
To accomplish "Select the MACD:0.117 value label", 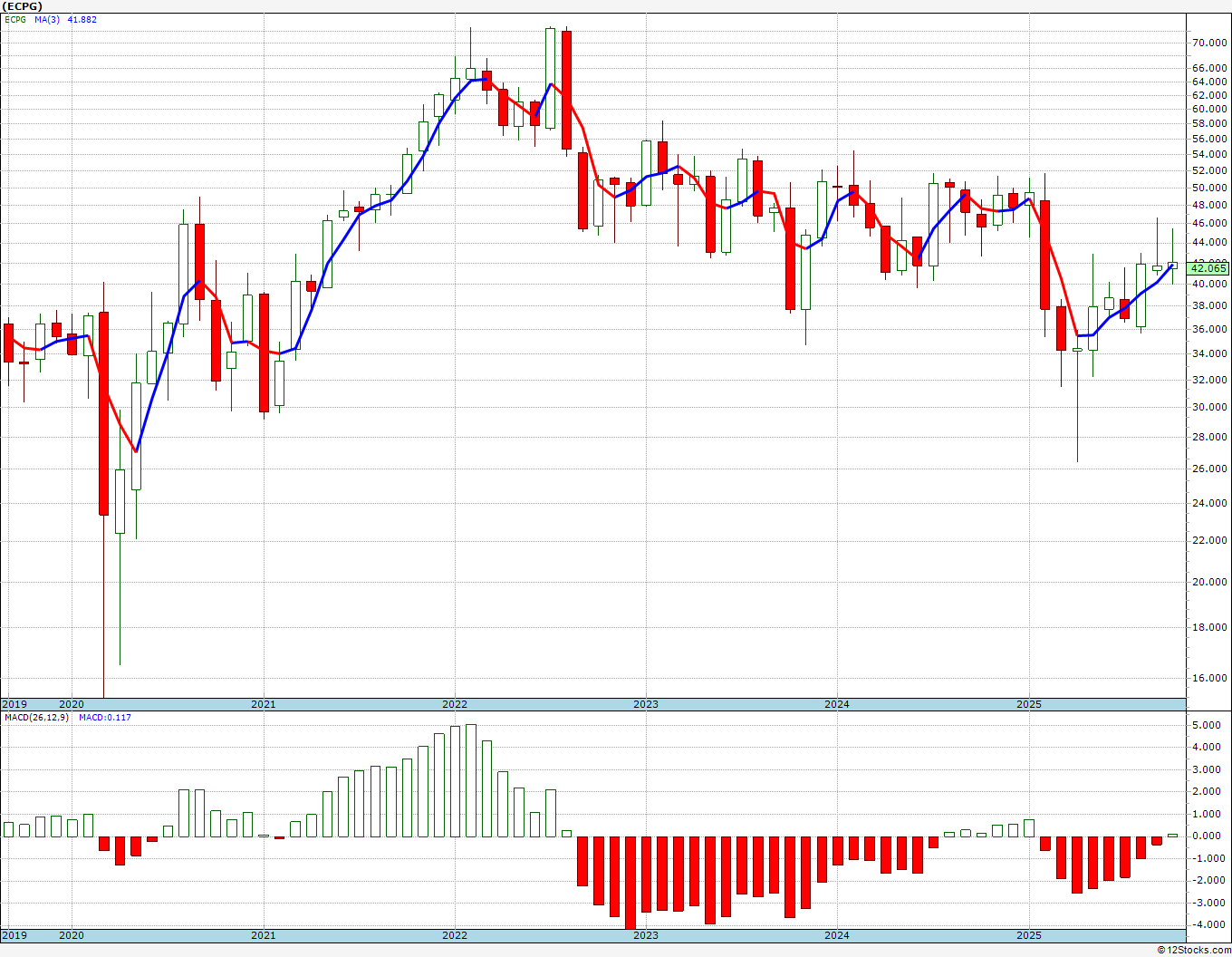I will click(x=104, y=718).
